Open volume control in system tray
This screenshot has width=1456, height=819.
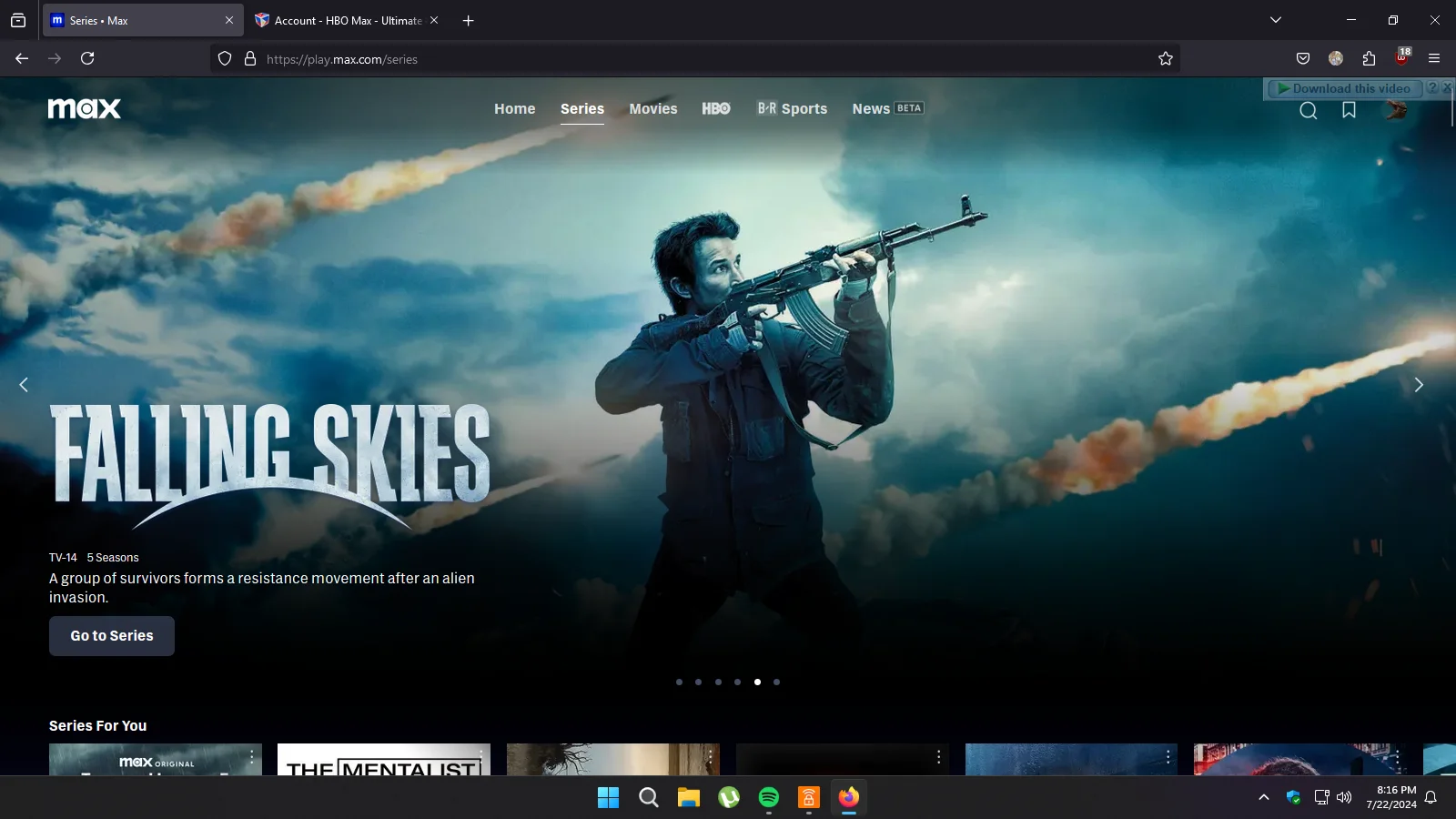coord(1344,797)
